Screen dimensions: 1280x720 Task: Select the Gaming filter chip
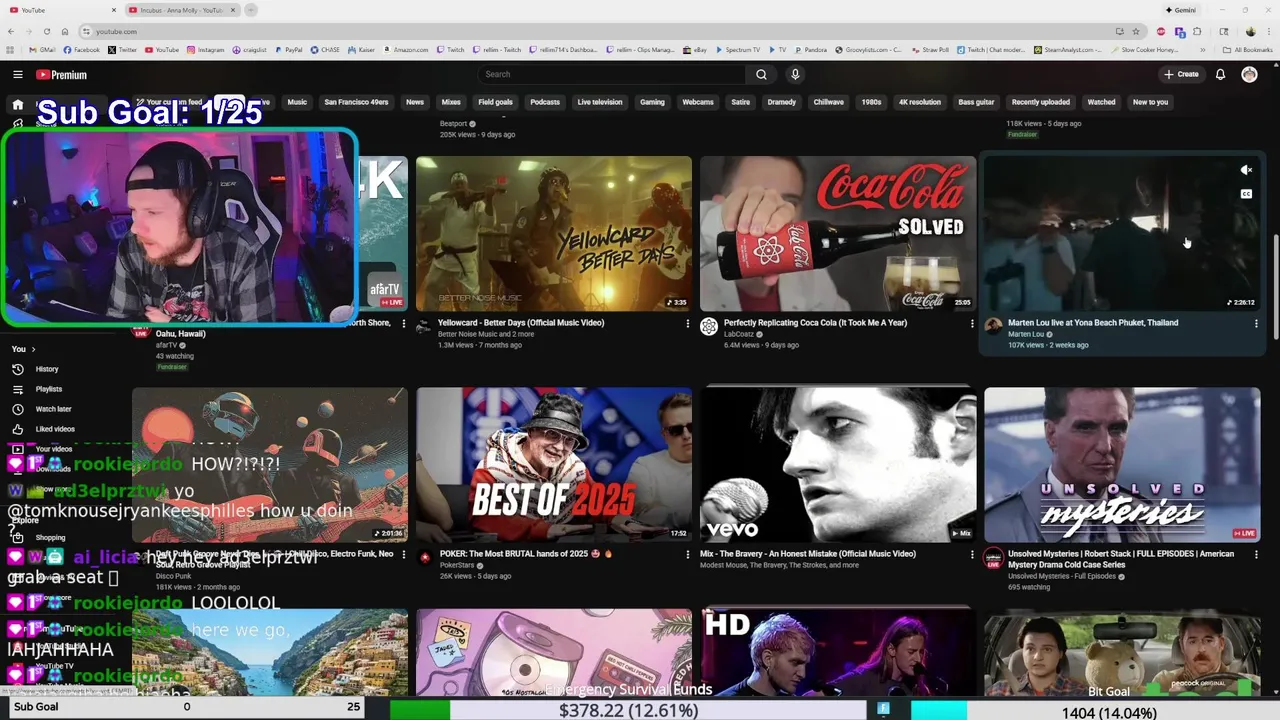click(652, 102)
